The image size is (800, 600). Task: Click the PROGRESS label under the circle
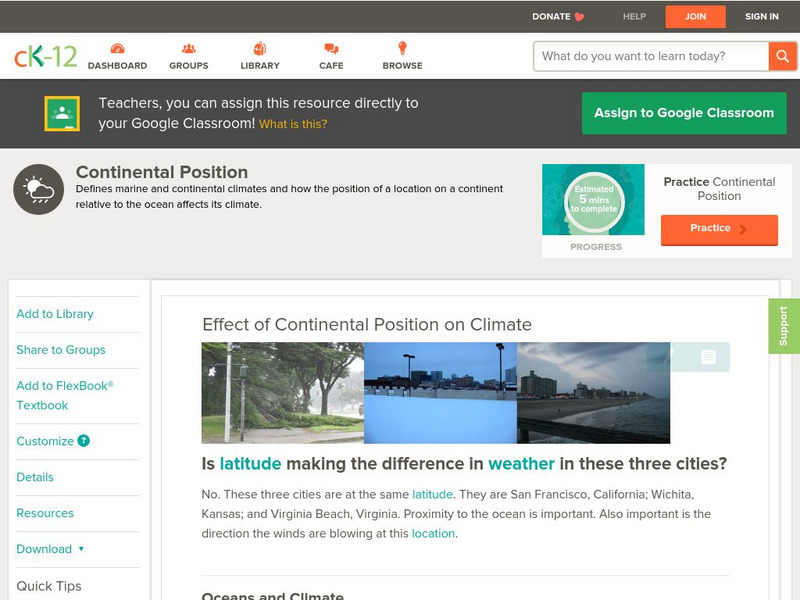596,247
